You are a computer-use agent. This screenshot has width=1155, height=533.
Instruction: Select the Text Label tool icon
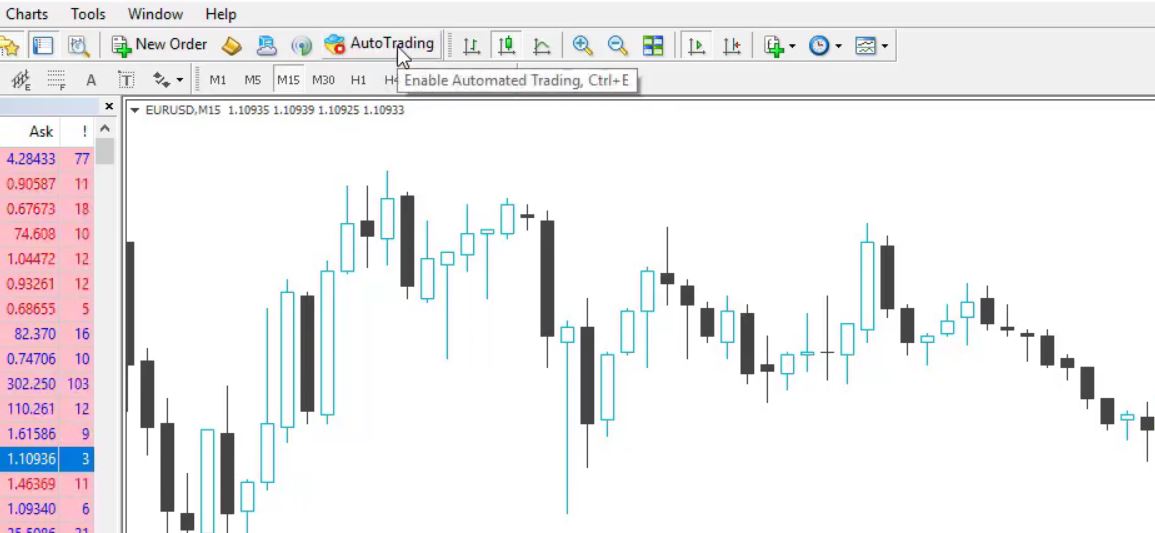[x=127, y=80]
